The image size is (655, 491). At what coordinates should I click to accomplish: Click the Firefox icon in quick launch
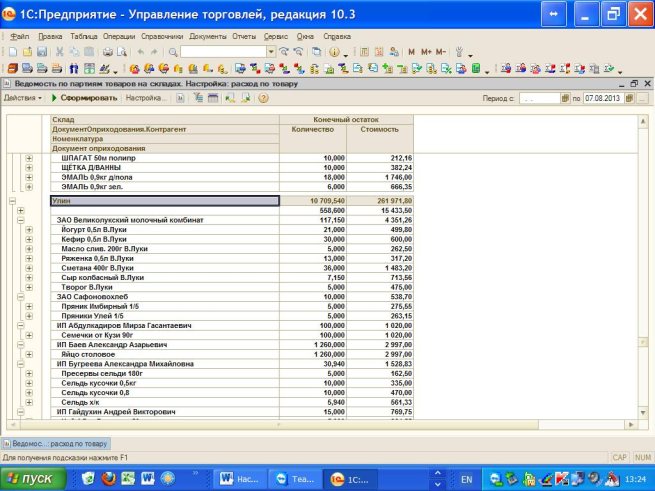click(108, 478)
